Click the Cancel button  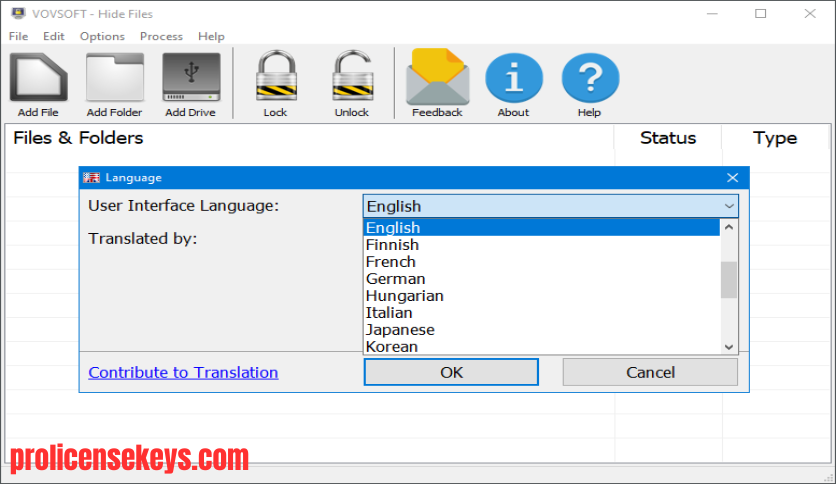point(650,372)
